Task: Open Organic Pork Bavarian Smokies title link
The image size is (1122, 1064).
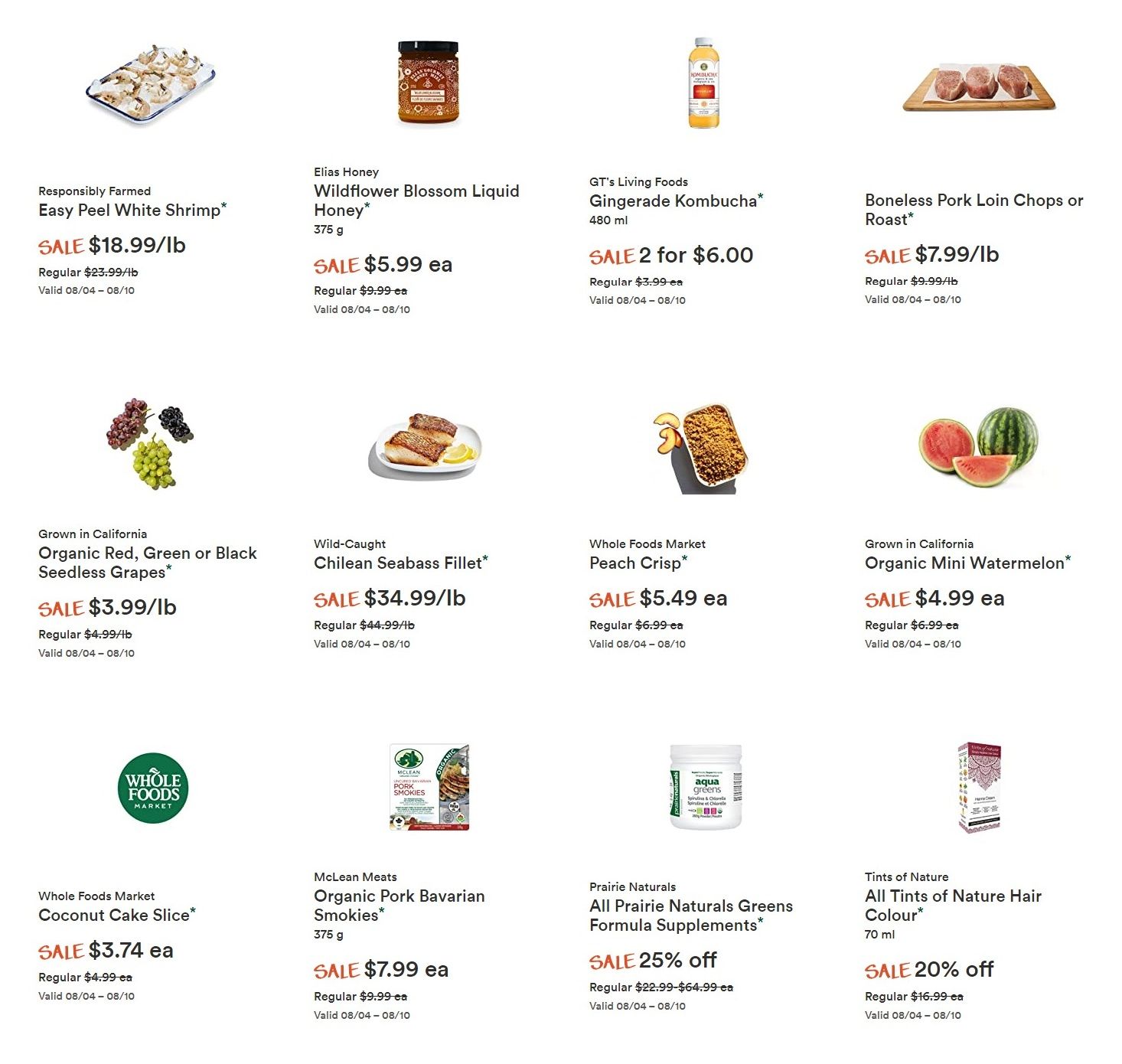Action: pyautogui.click(x=399, y=906)
